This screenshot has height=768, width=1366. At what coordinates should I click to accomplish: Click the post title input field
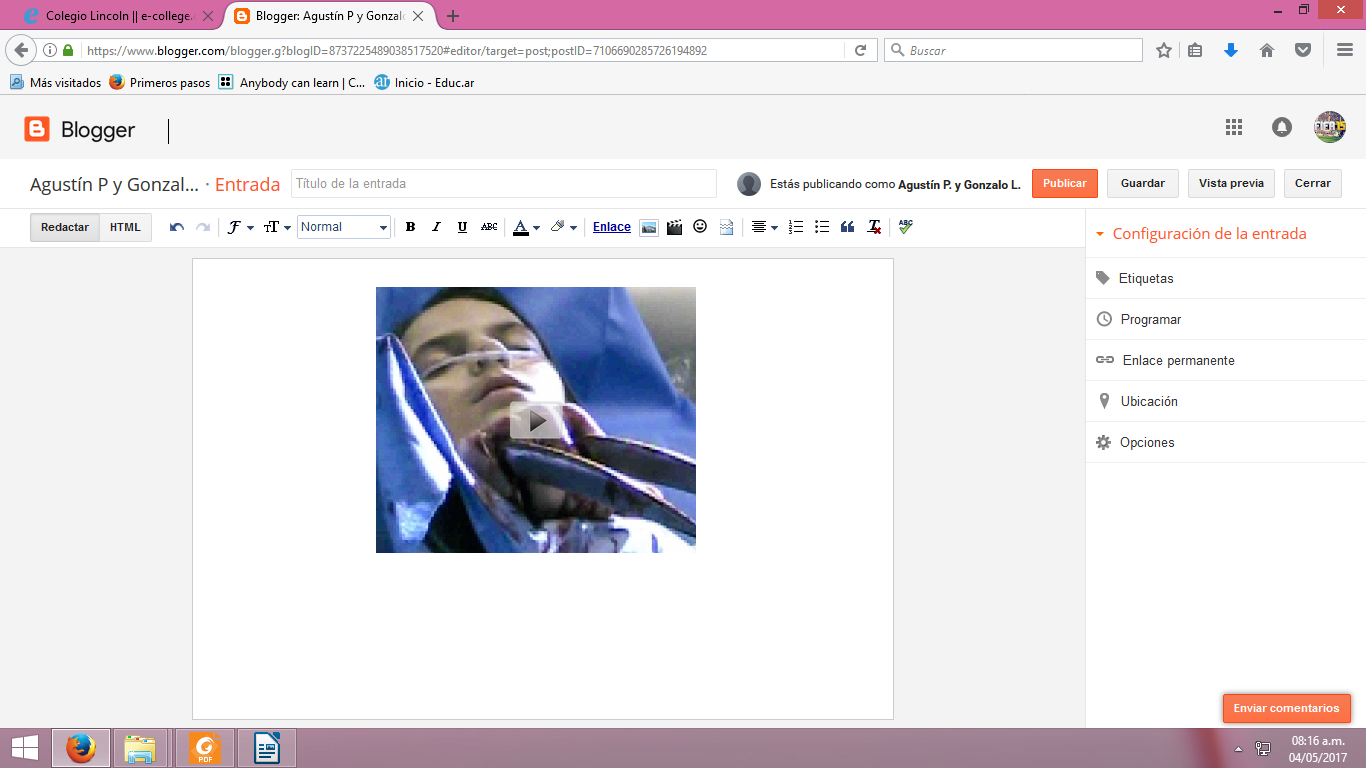click(x=504, y=183)
